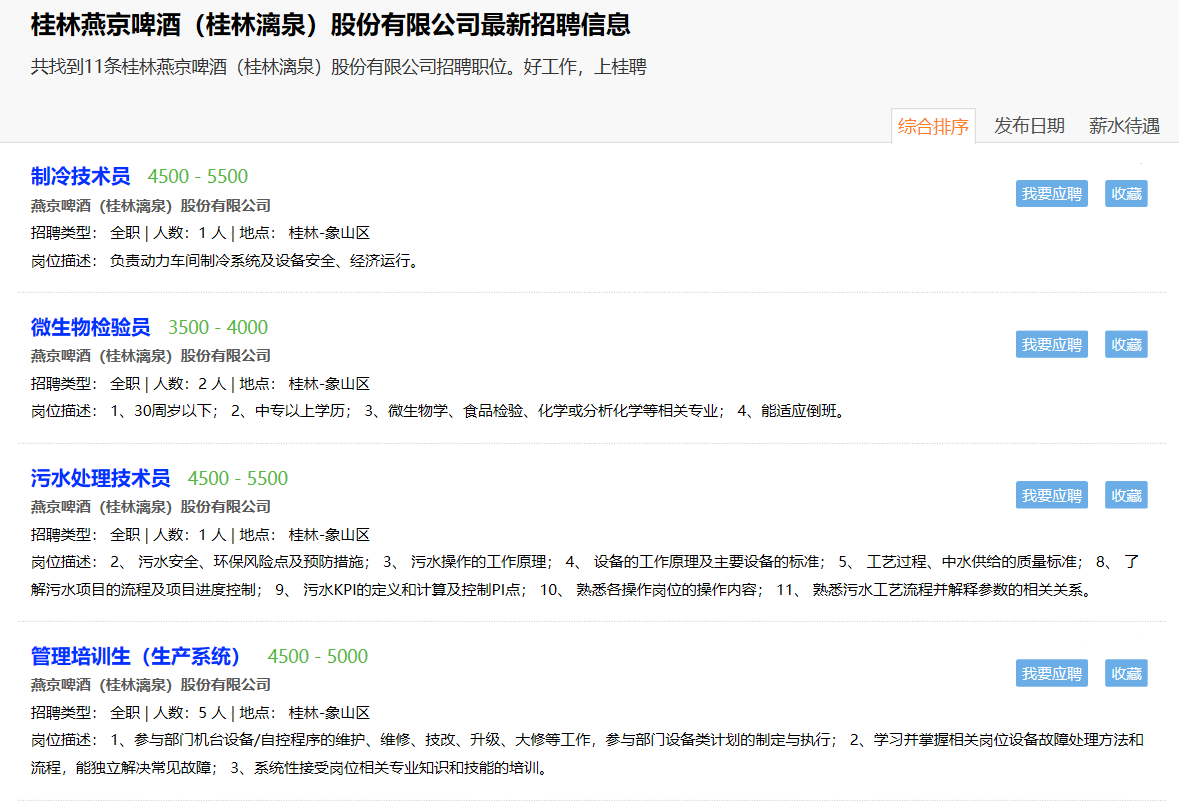Viewport: 1179px width, 807px height.
Task: Click the 人数: 2 人 details line
Action: pos(201,384)
